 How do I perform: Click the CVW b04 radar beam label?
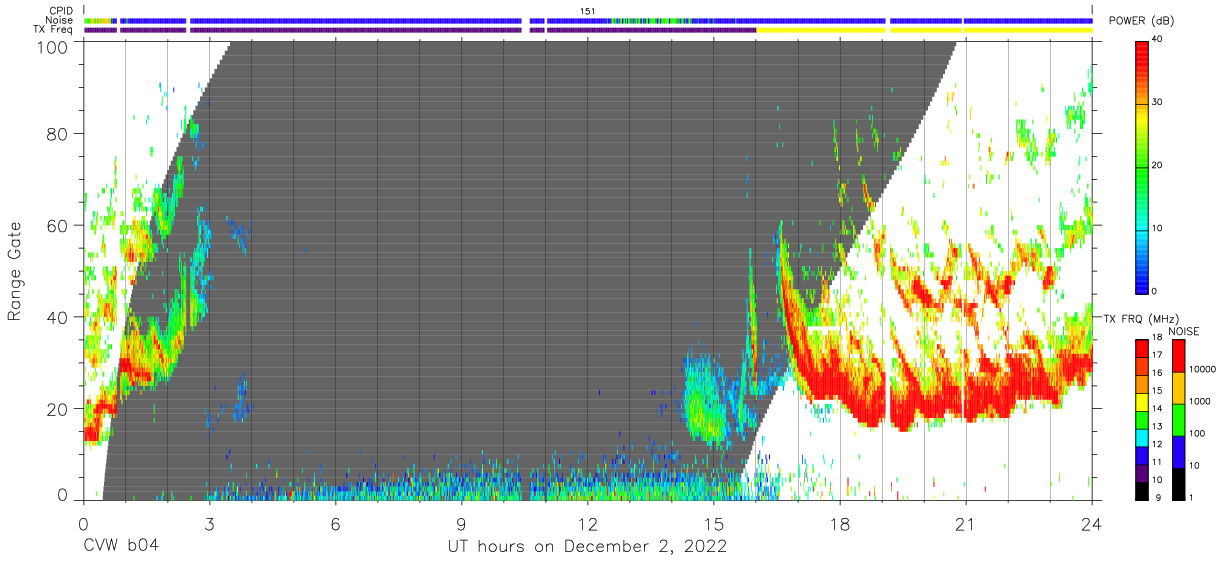(x=121, y=547)
